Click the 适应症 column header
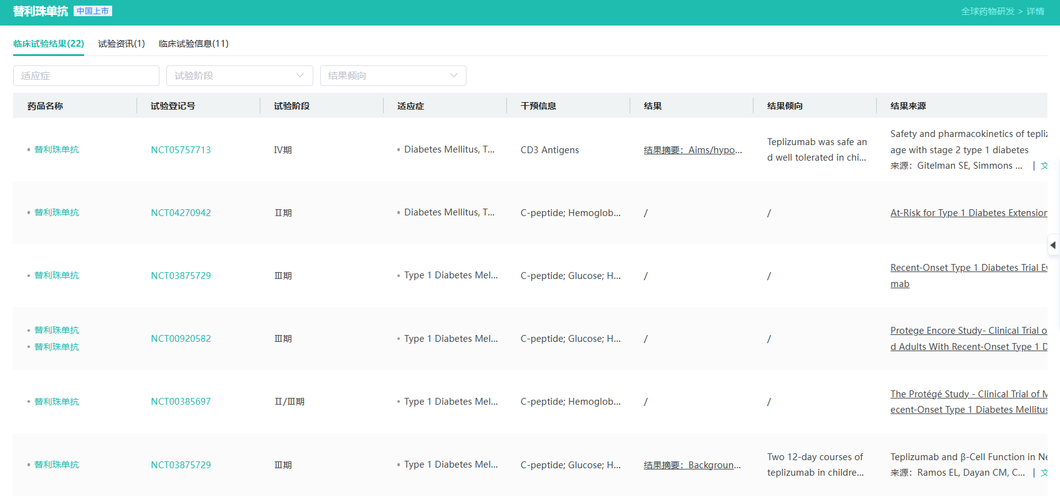This screenshot has height=500, width=1060. pos(410,106)
